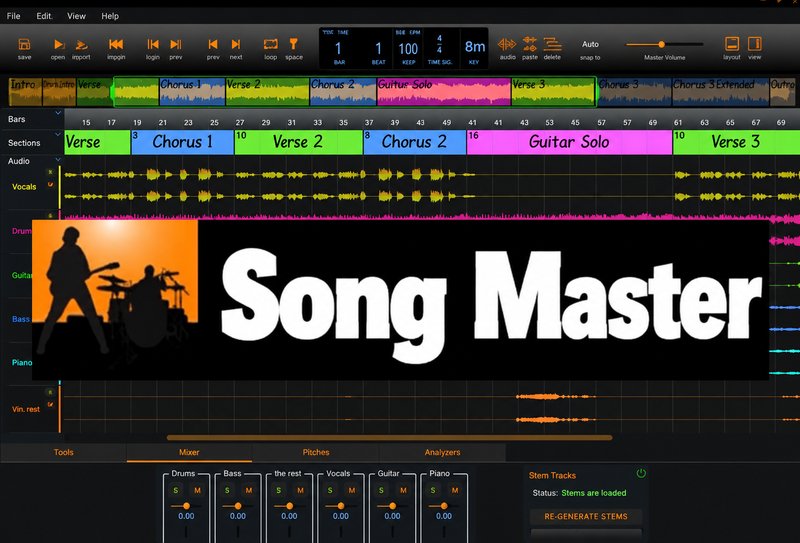The width and height of the screenshot is (800, 543).
Task: Mute the Piano mixer channel
Action: pyautogui.click(x=455, y=490)
